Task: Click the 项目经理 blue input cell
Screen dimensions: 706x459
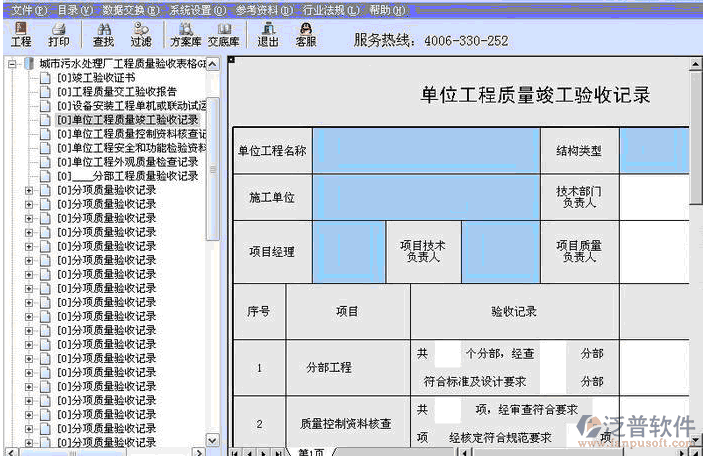Action: (x=349, y=252)
